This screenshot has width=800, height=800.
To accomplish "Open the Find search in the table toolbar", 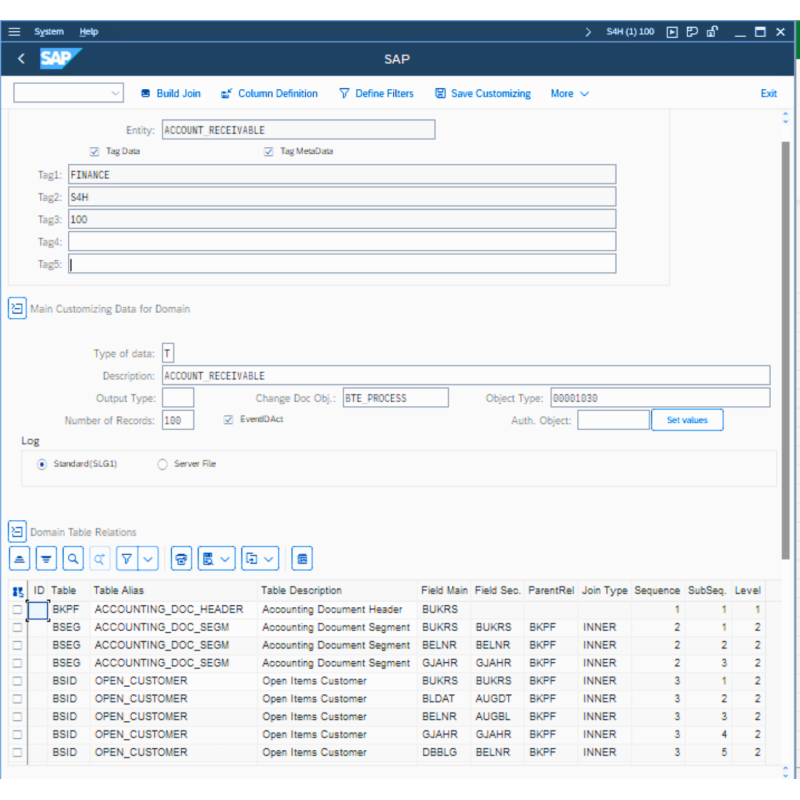I will [x=71, y=558].
